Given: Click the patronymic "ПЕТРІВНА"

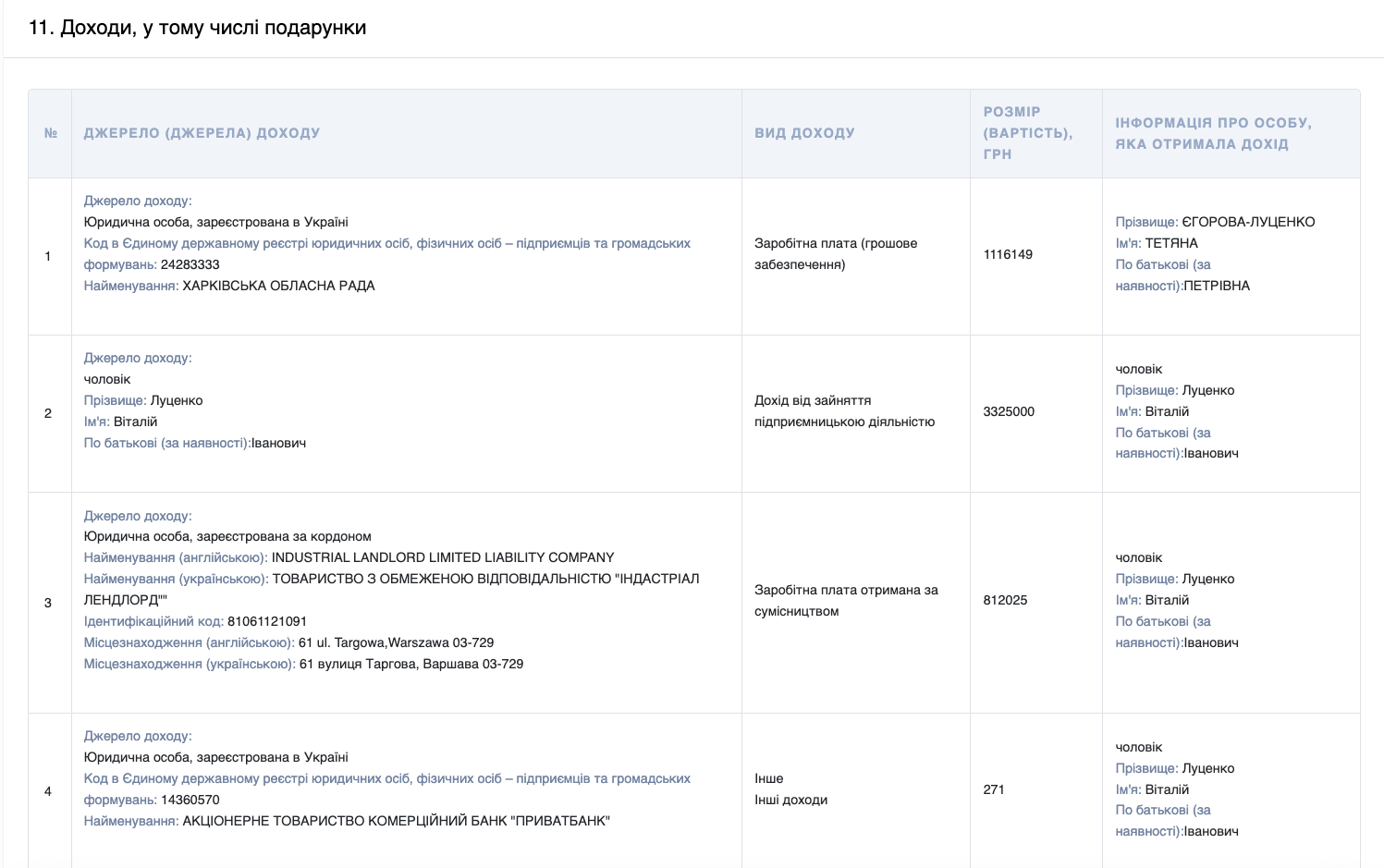Looking at the screenshot, I should (1217, 286).
